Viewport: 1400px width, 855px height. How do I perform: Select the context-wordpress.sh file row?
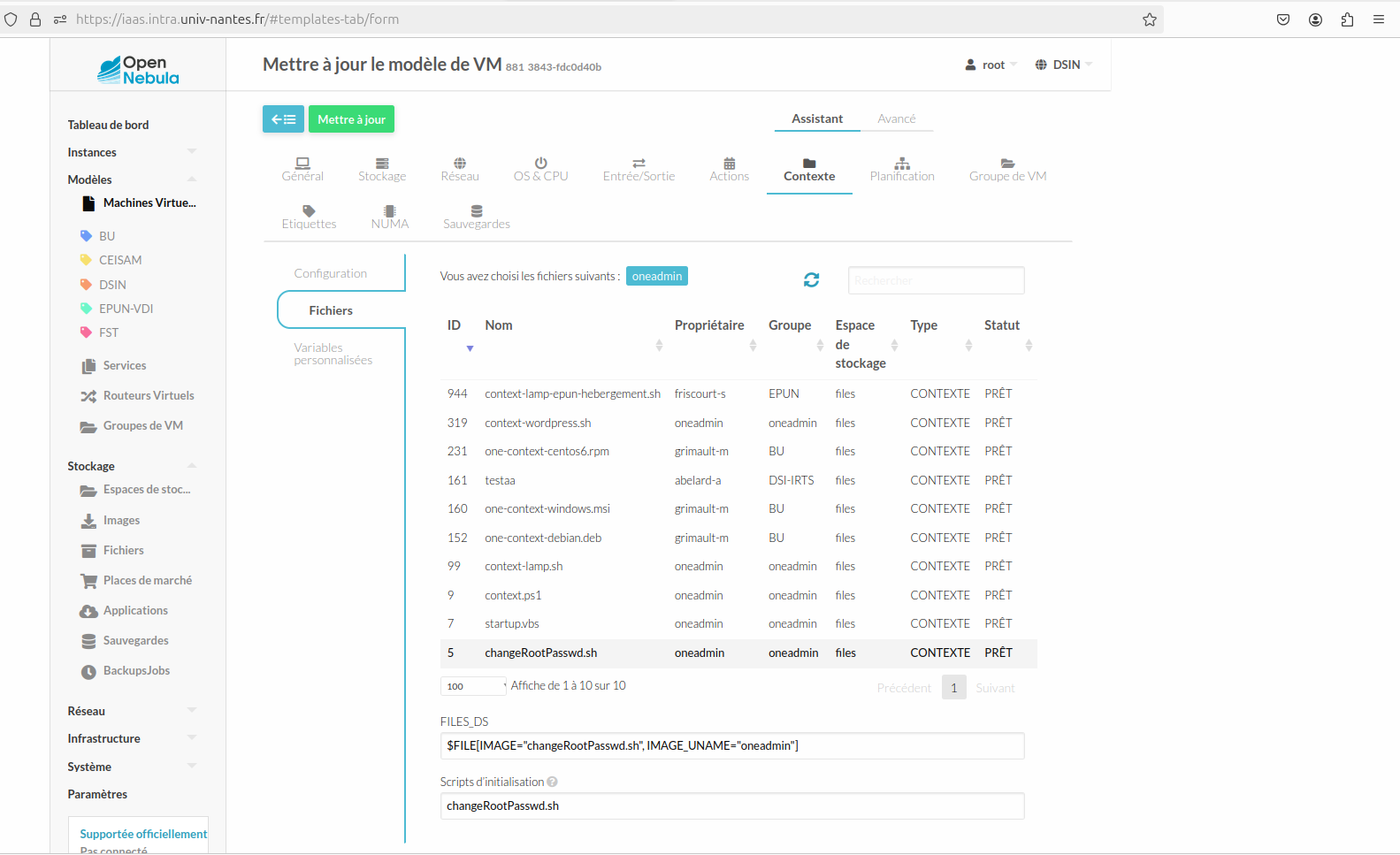738,423
